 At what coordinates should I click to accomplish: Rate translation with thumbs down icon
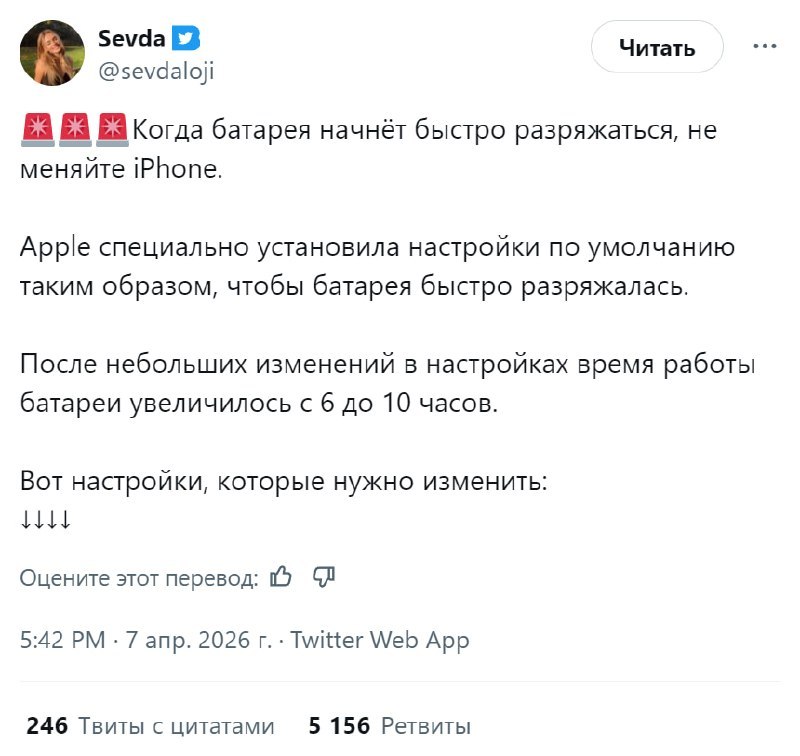coord(324,576)
